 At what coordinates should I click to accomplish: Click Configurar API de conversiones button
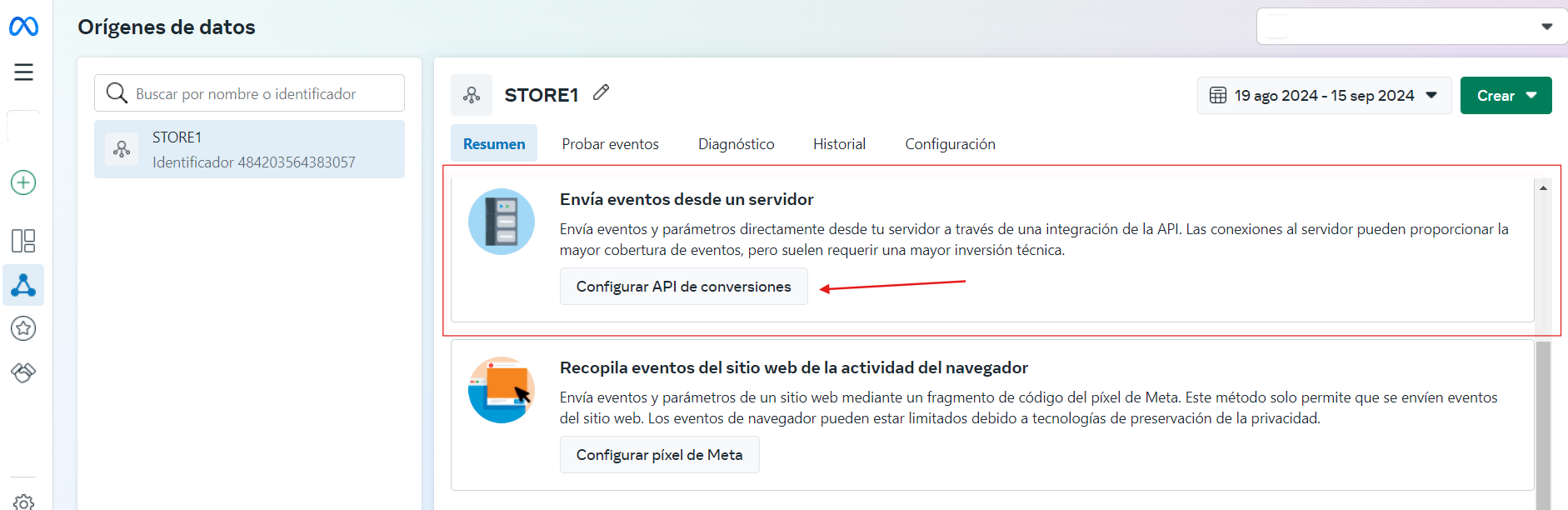(x=684, y=287)
